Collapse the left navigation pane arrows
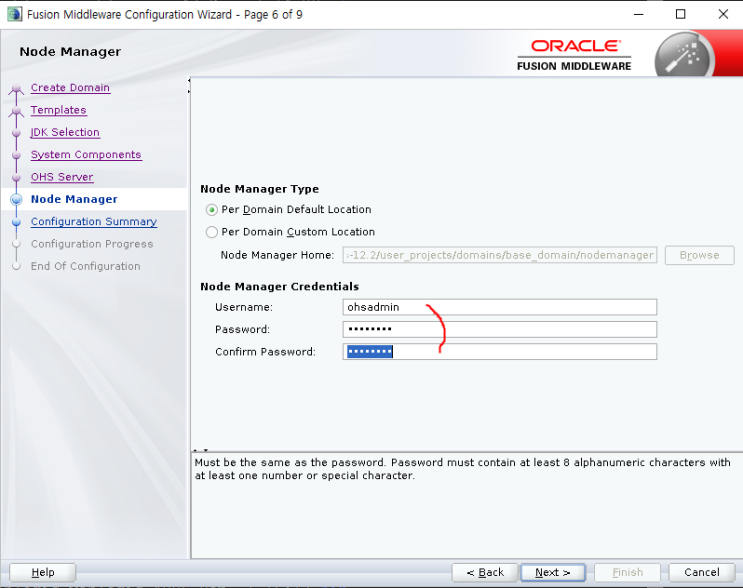The image size is (743, 588). pyautogui.click(x=189, y=86)
